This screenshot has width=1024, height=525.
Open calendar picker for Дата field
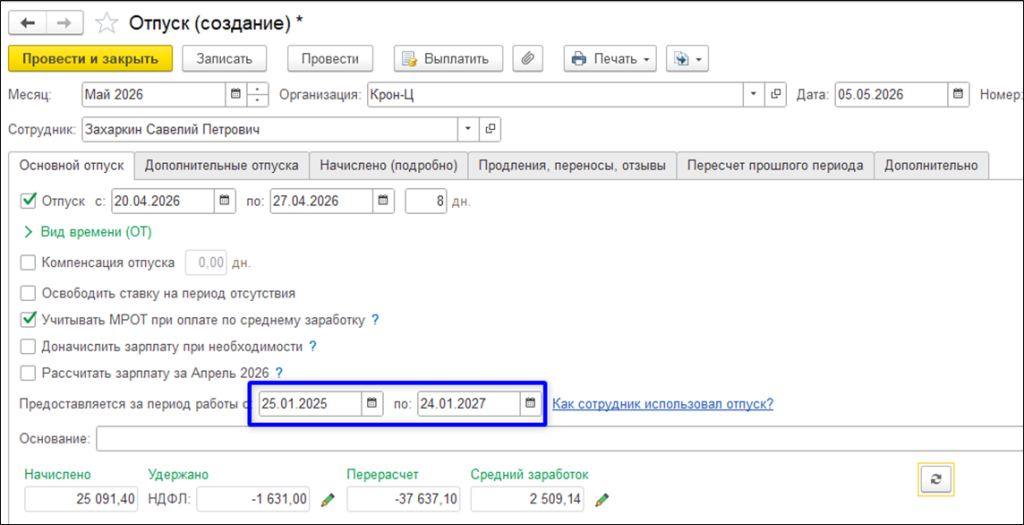click(958, 94)
